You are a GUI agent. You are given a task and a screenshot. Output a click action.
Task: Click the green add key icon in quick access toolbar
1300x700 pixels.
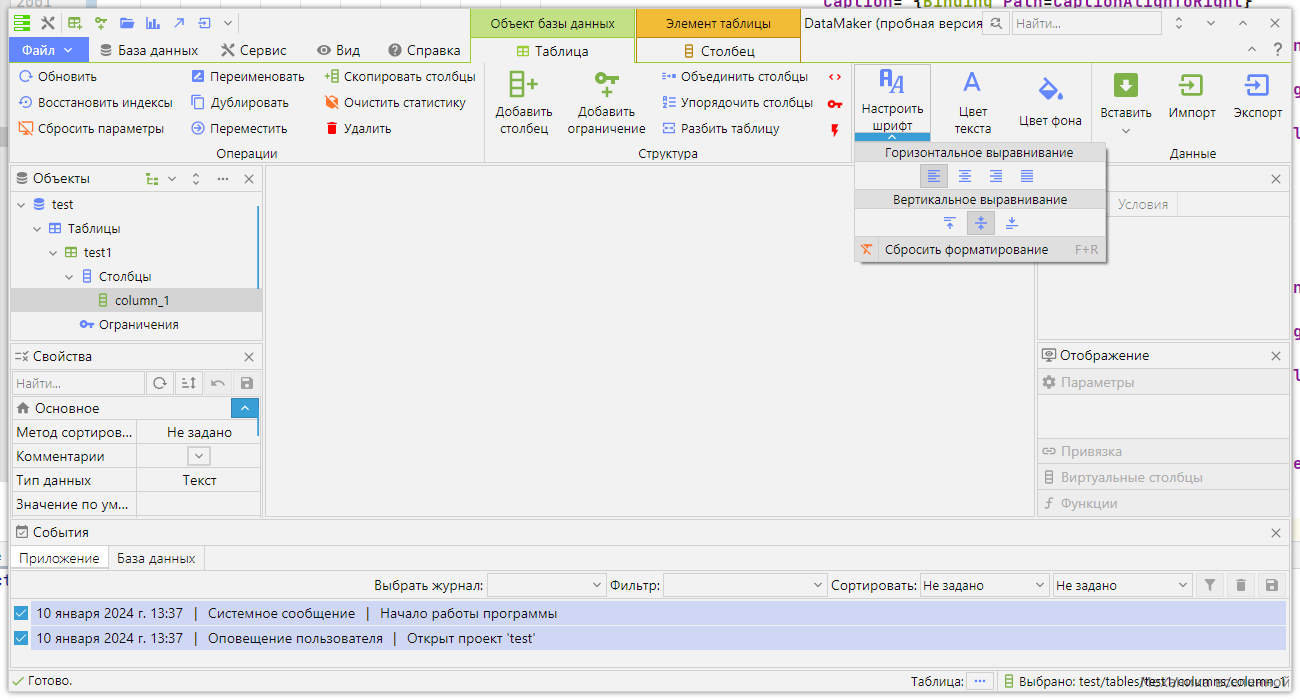pyautogui.click(x=101, y=23)
